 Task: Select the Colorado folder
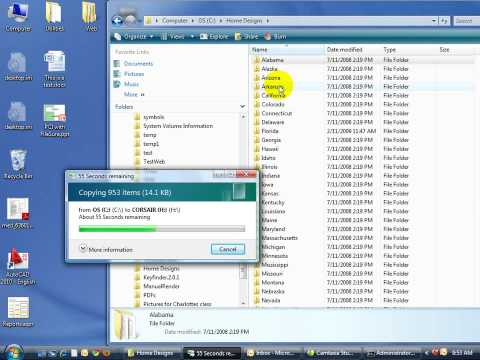click(x=273, y=104)
